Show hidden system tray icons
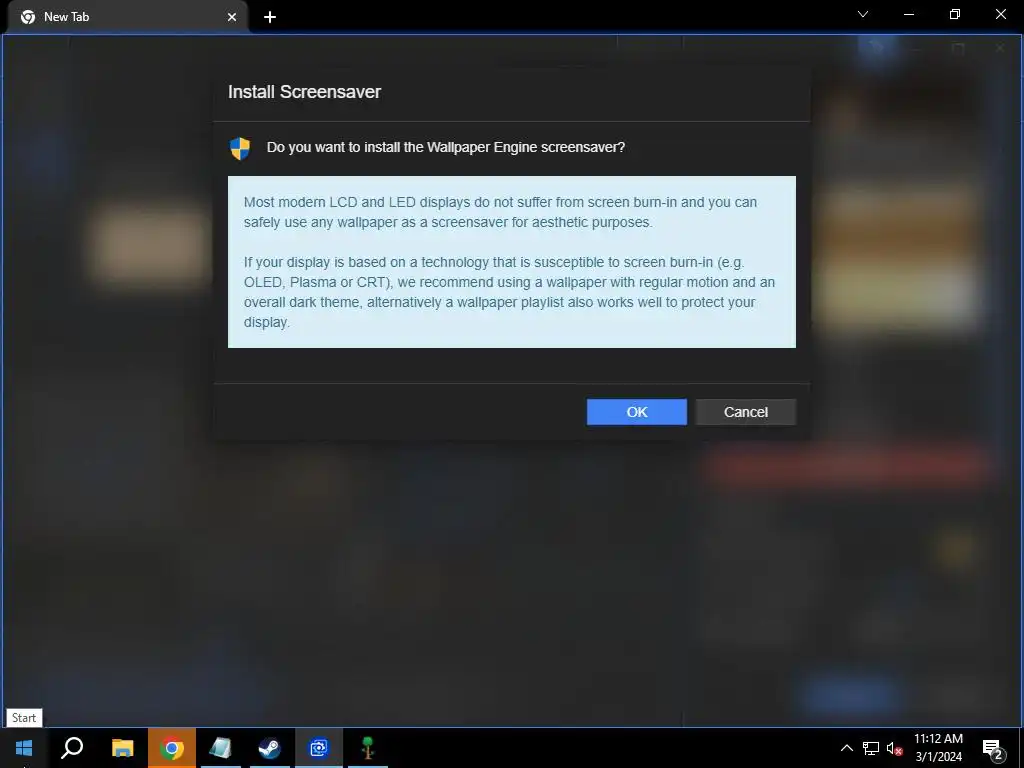 [x=846, y=748]
